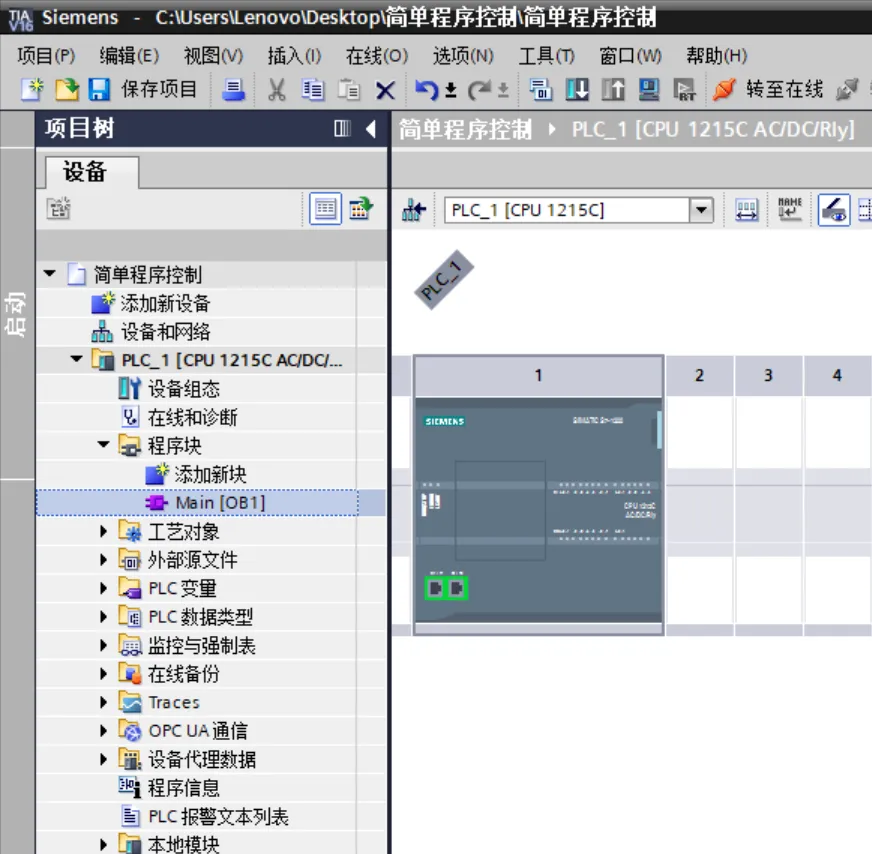Click the network view switch icon in device editor
The height and width of the screenshot is (854, 872).
pyautogui.click(x=414, y=210)
